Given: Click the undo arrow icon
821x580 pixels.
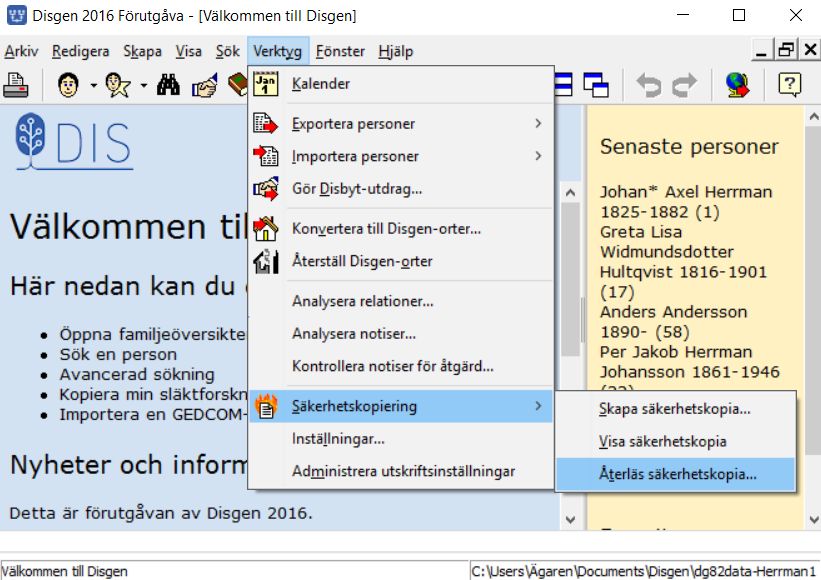Looking at the screenshot, I should click(649, 85).
